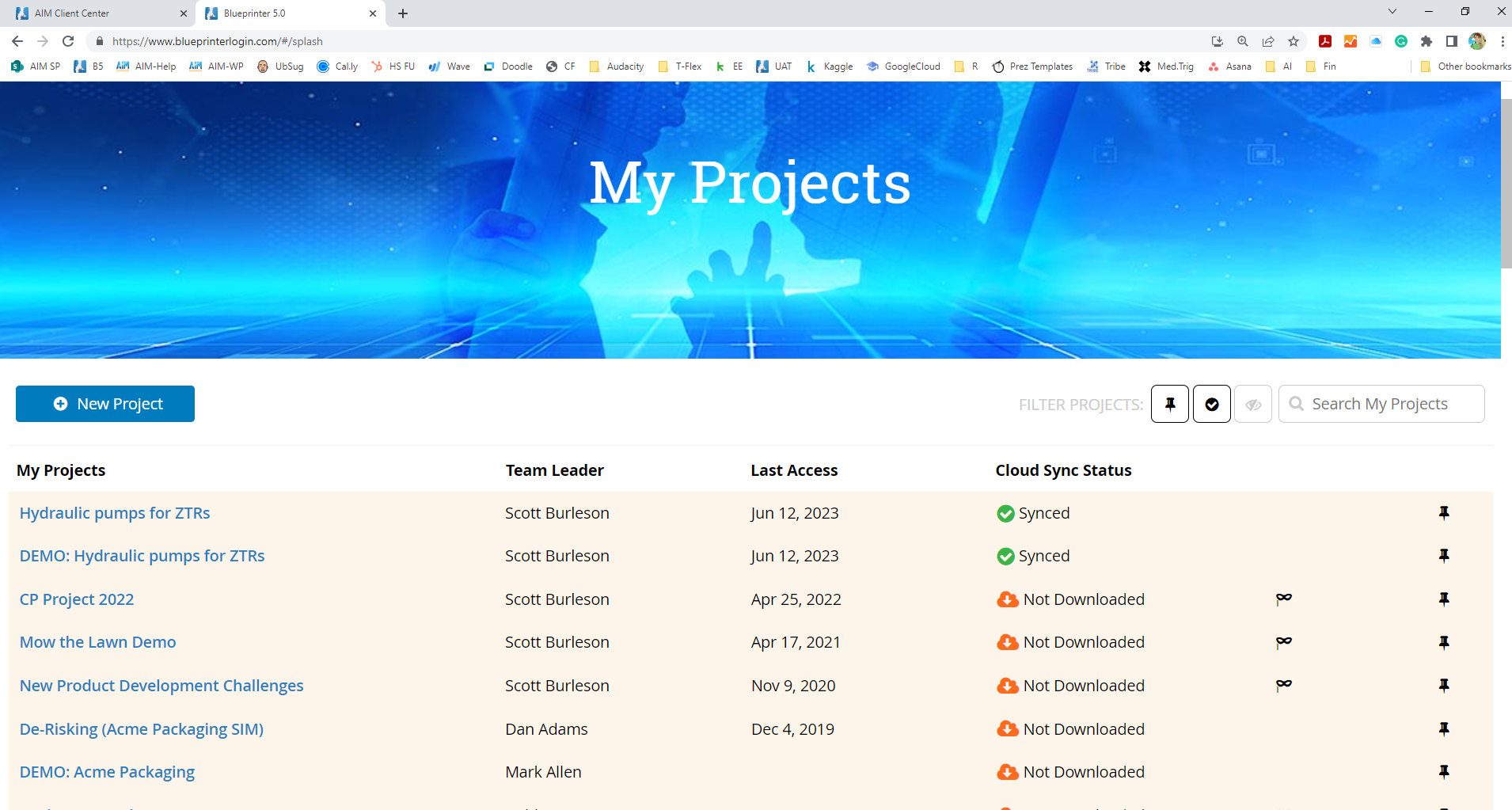1512x810 pixels.
Task: Open CP Project 2022 link
Action: [77, 599]
